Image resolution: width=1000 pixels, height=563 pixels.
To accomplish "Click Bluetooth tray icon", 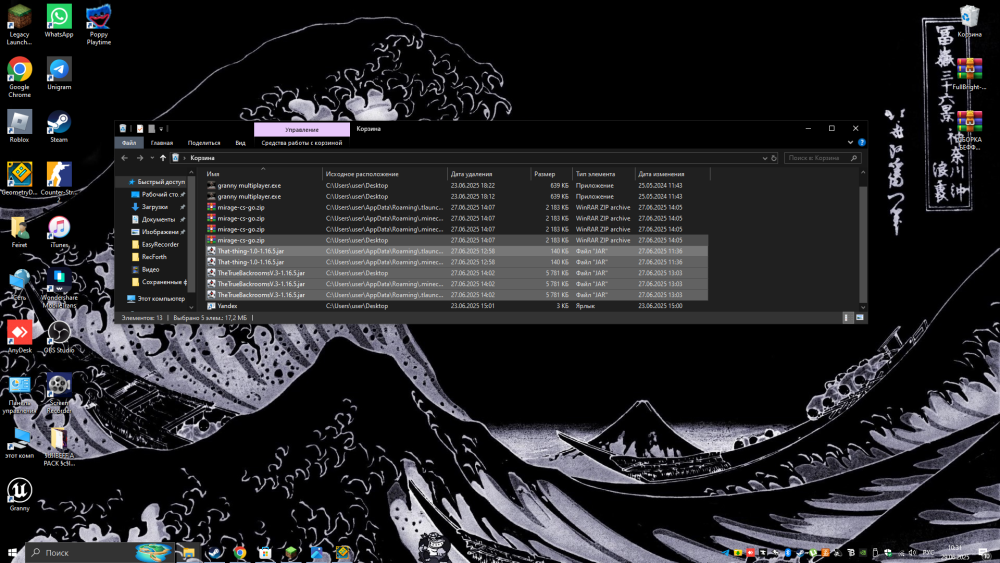I will [x=788, y=553].
